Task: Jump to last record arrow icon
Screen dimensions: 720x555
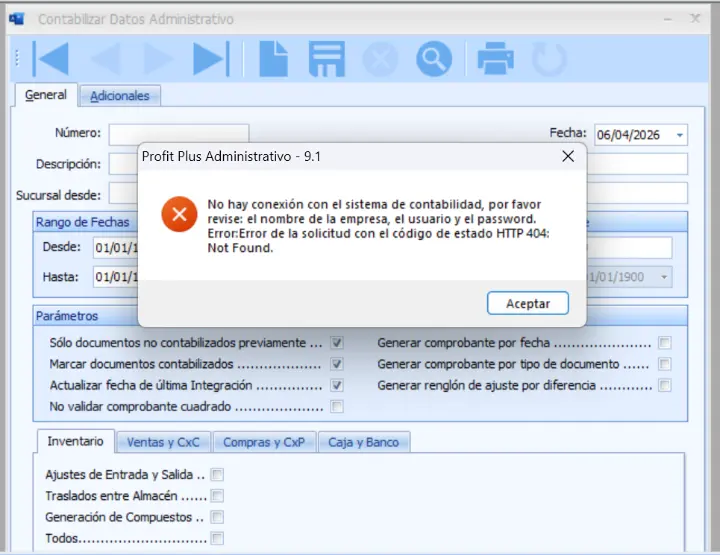Action: point(210,60)
